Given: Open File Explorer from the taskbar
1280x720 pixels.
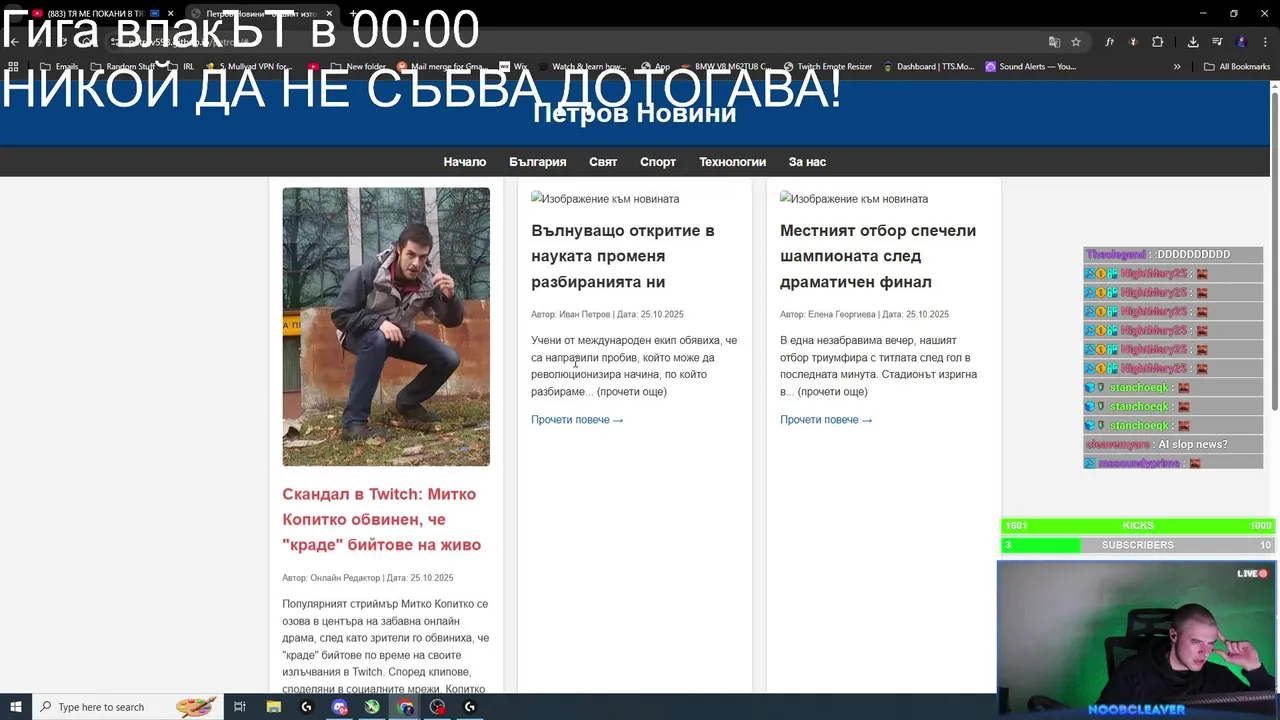Looking at the screenshot, I should (273, 707).
